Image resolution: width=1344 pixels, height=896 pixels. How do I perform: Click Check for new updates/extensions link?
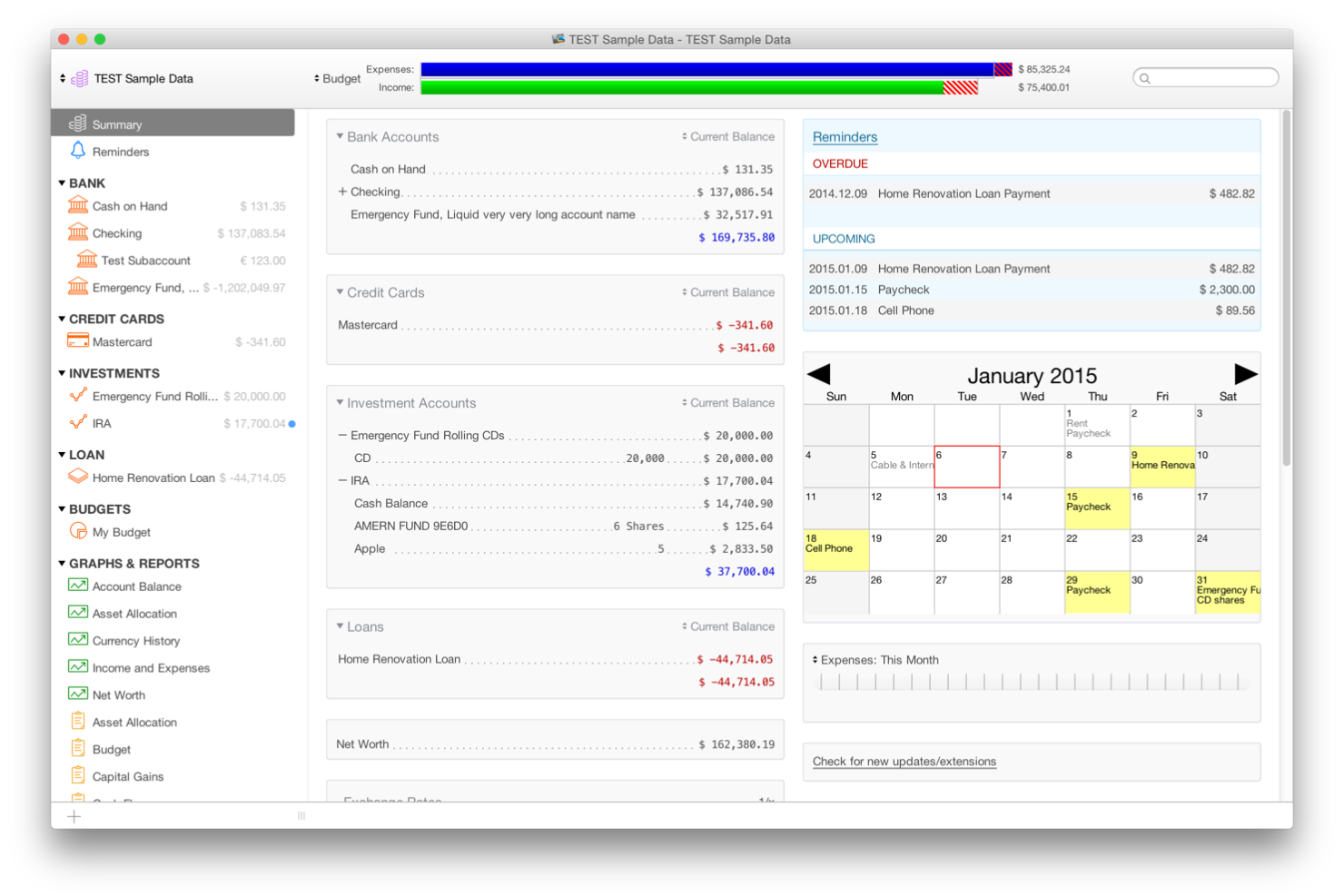[904, 762]
